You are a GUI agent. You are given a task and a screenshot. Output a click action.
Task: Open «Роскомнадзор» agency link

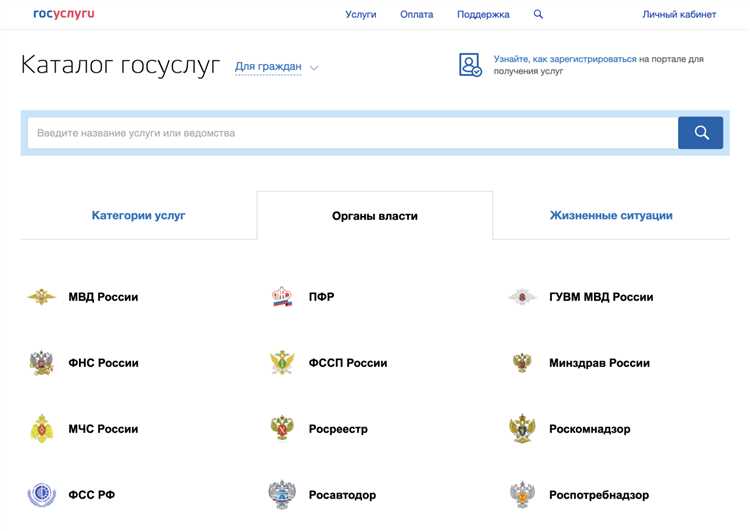click(x=590, y=429)
